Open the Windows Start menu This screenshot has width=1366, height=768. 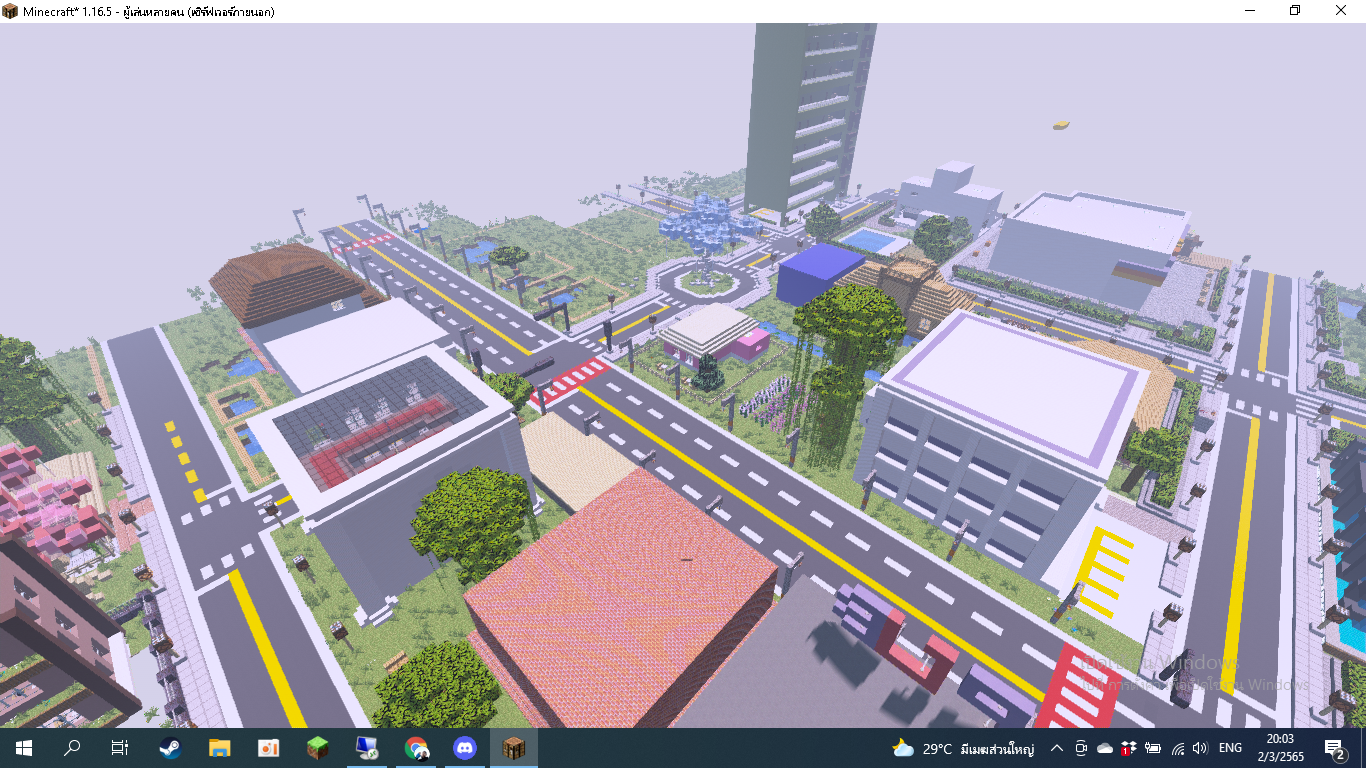pyautogui.click(x=23, y=748)
